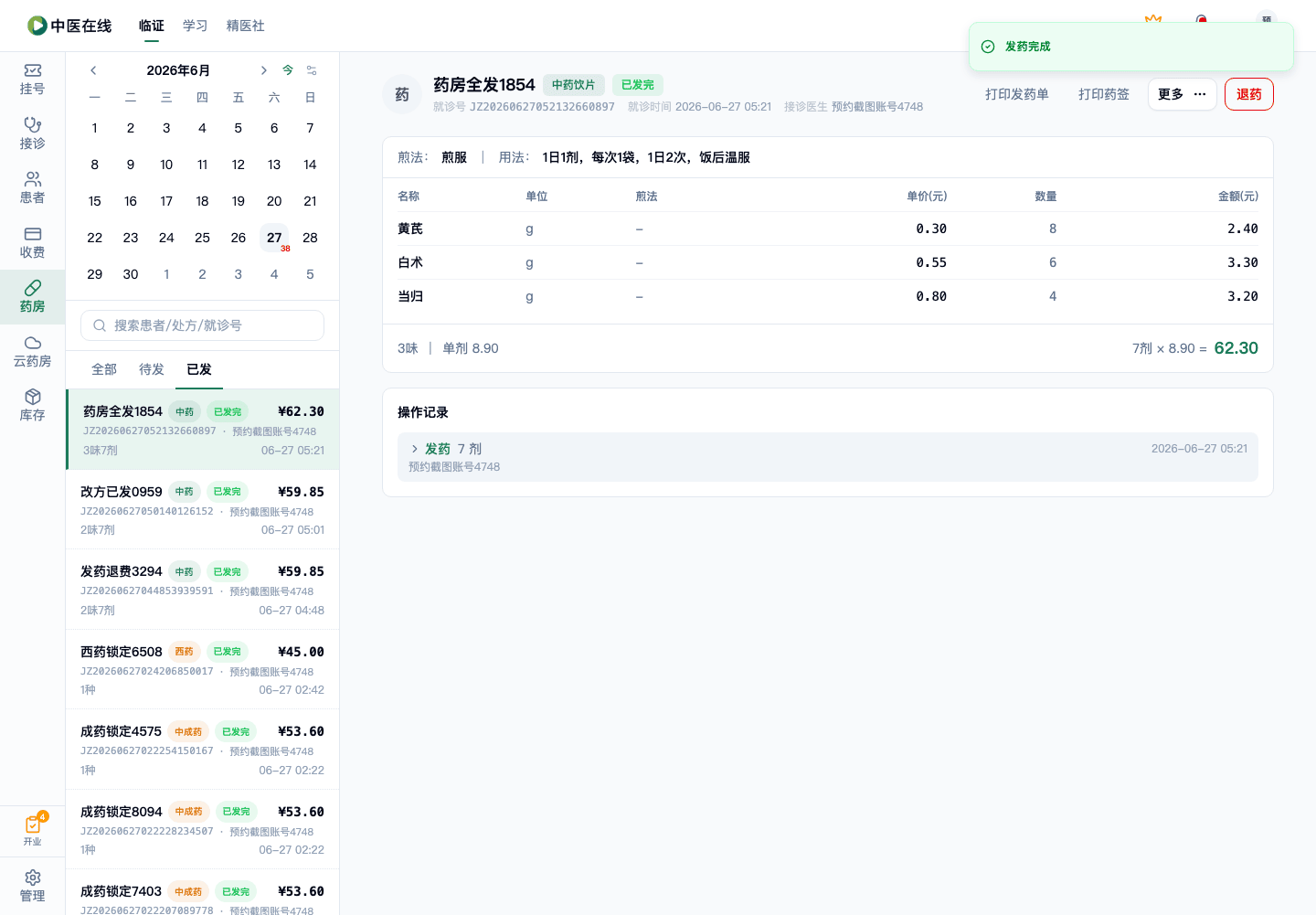Open the 改方已发0959 list entry
This screenshot has height=915, width=1316.
pos(203,509)
